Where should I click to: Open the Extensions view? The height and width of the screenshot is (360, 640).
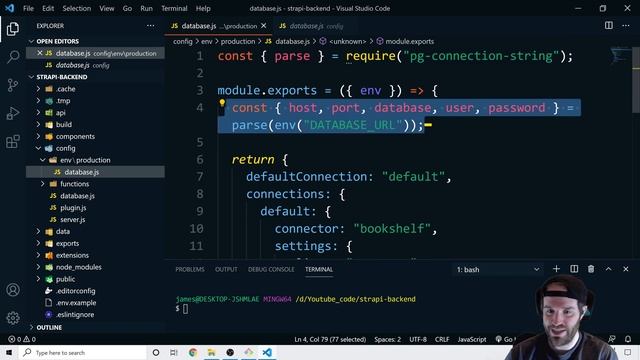point(13,142)
